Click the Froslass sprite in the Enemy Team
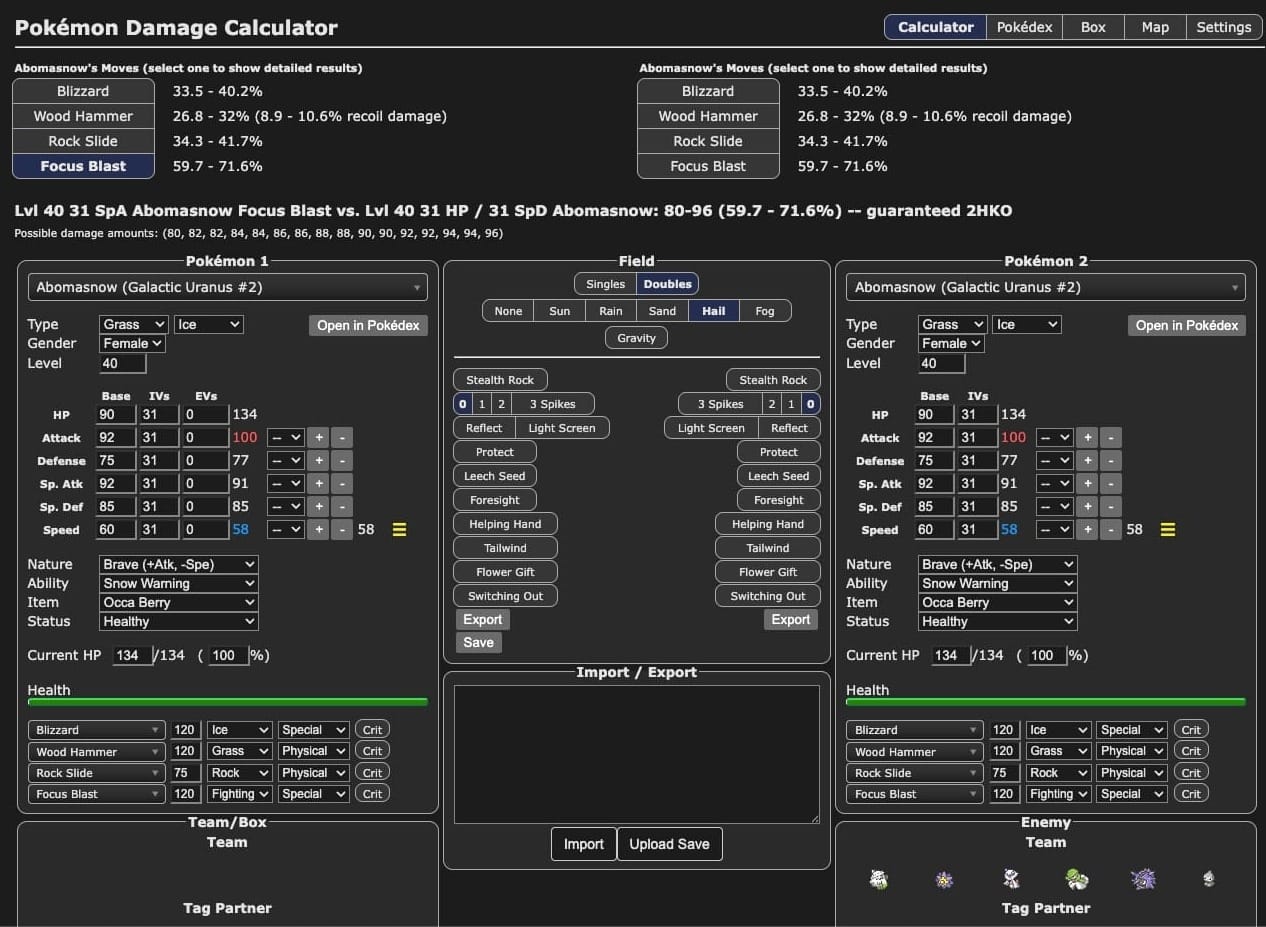This screenshot has height=927, width=1266. [1010, 879]
